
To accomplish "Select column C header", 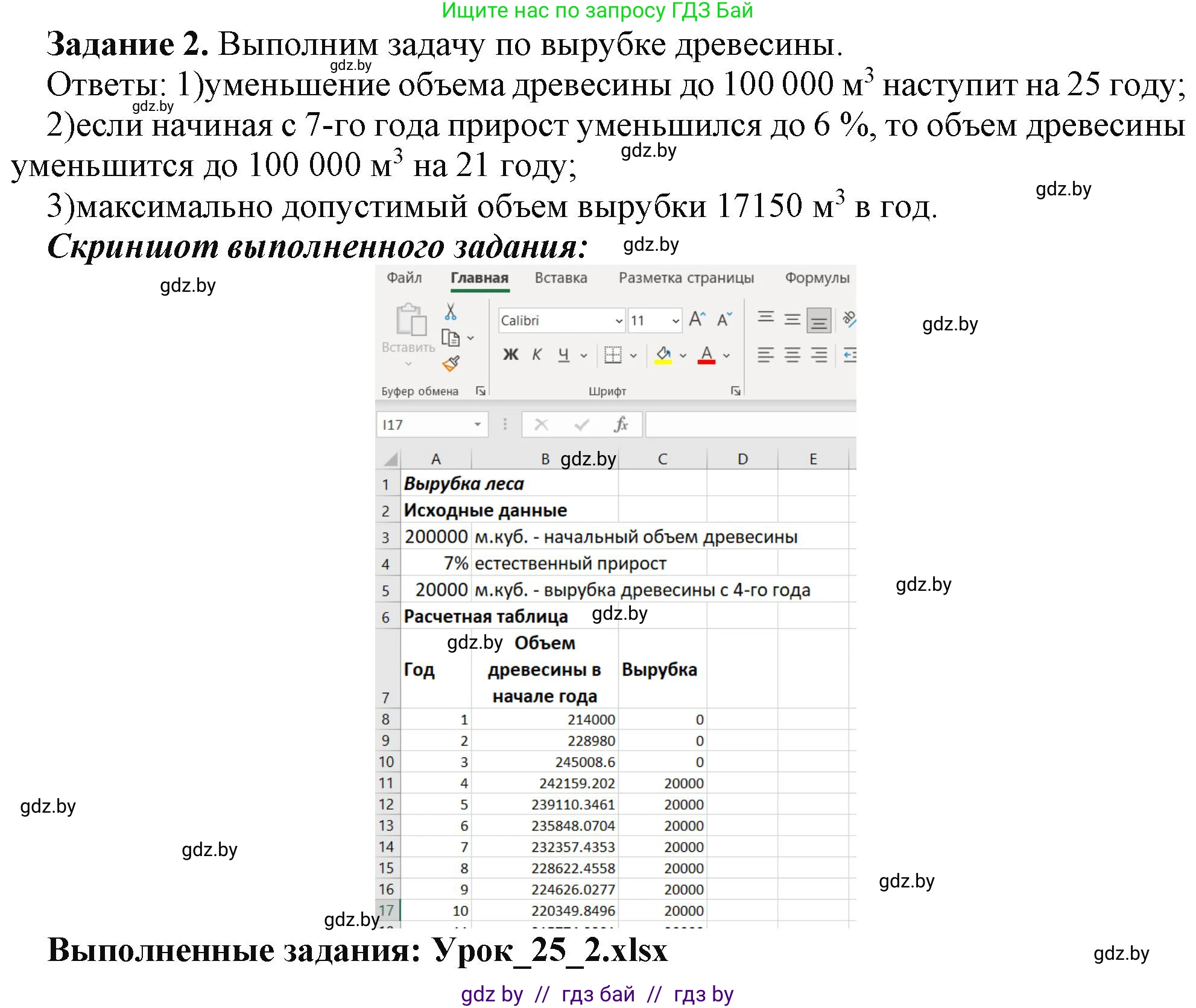I will click(x=662, y=459).
